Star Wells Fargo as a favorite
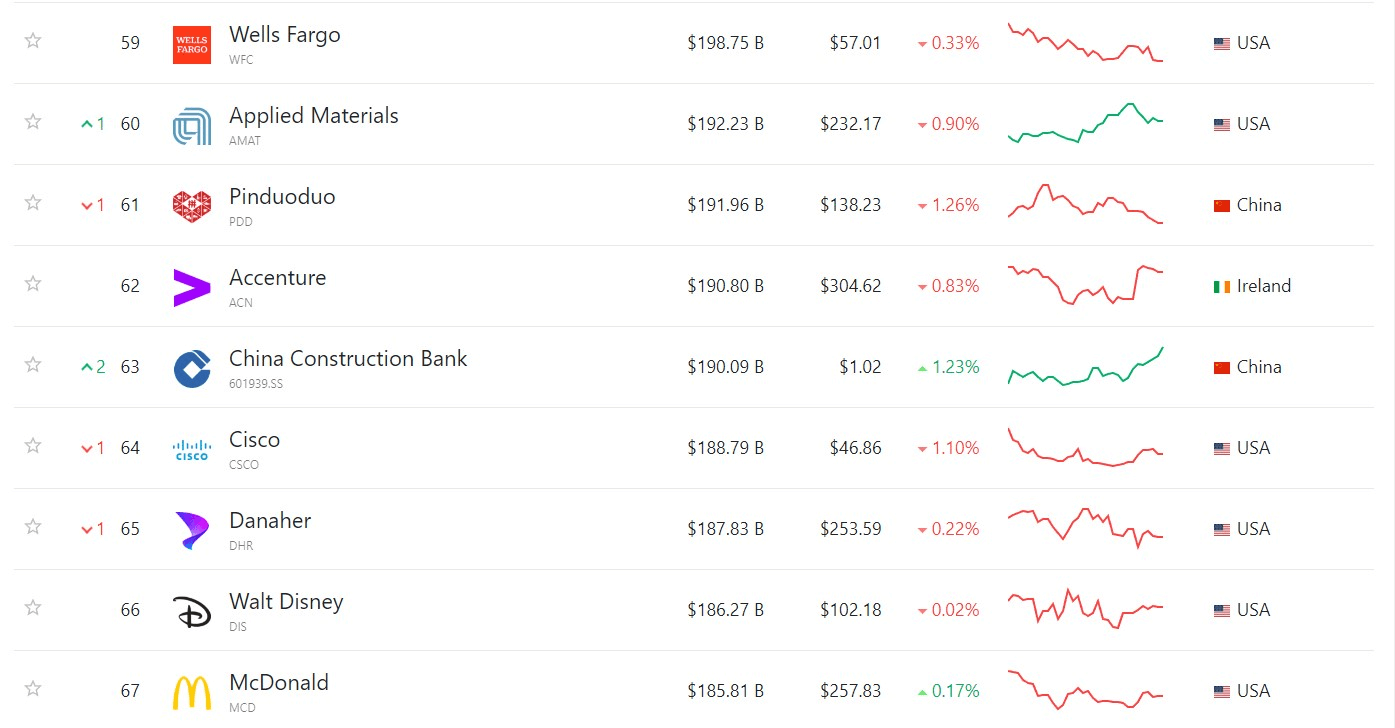Image resolution: width=1395 pixels, height=728 pixels. (33, 41)
